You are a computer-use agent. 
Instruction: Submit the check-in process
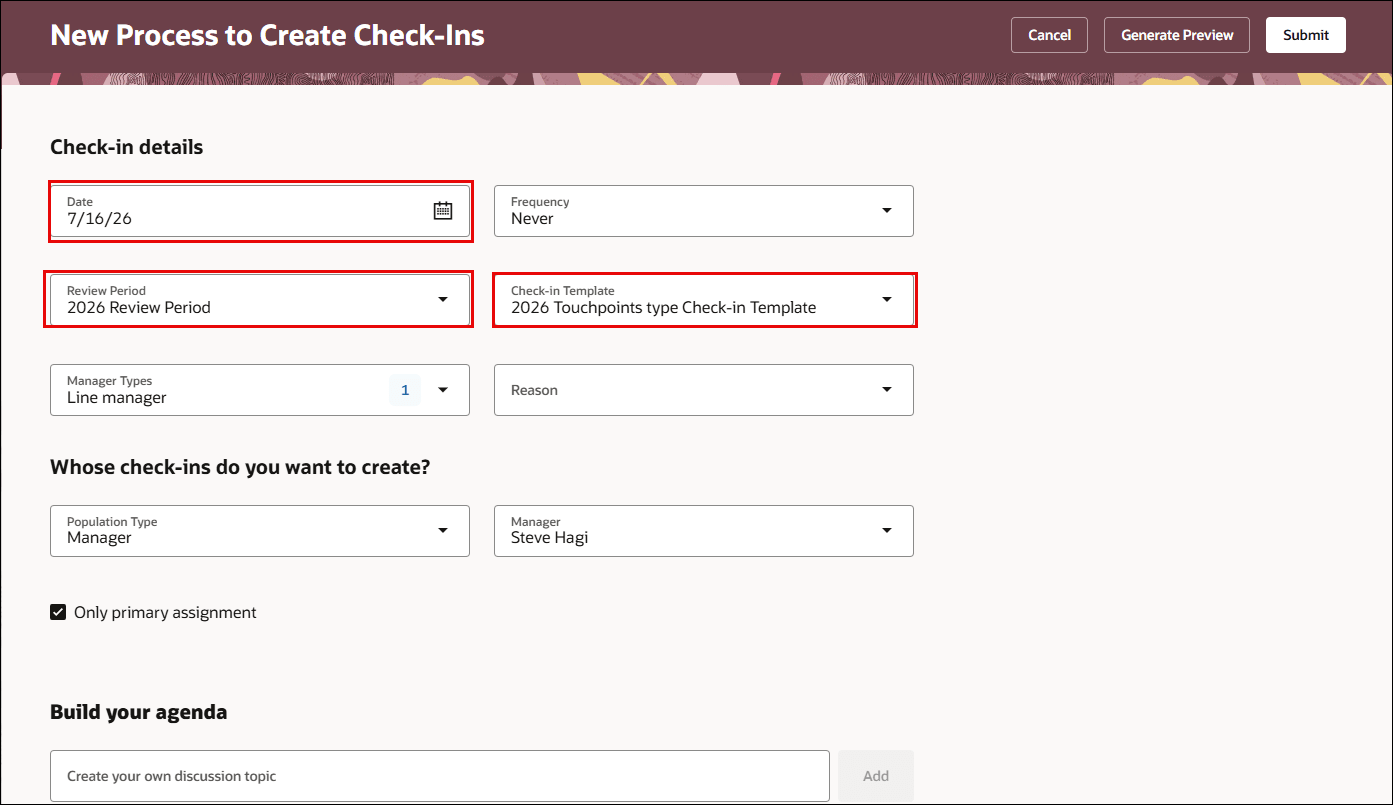[x=1306, y=35]
